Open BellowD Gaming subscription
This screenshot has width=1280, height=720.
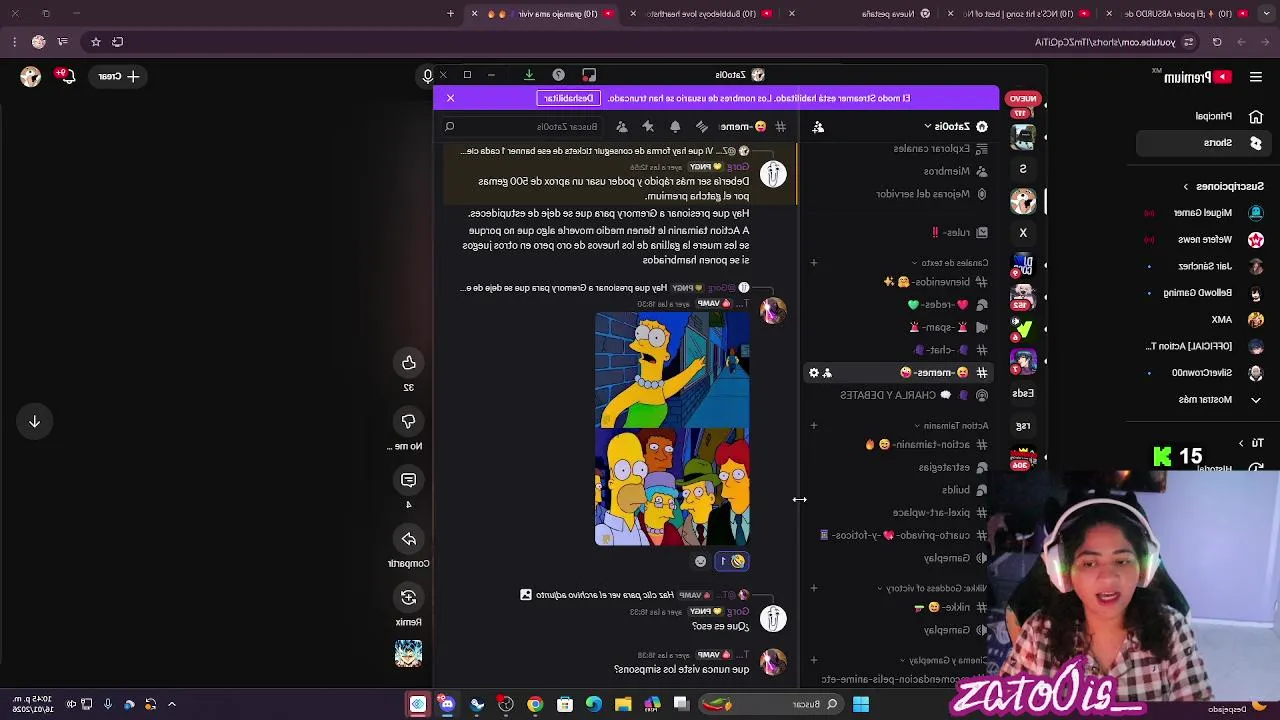click(1203, 293)
